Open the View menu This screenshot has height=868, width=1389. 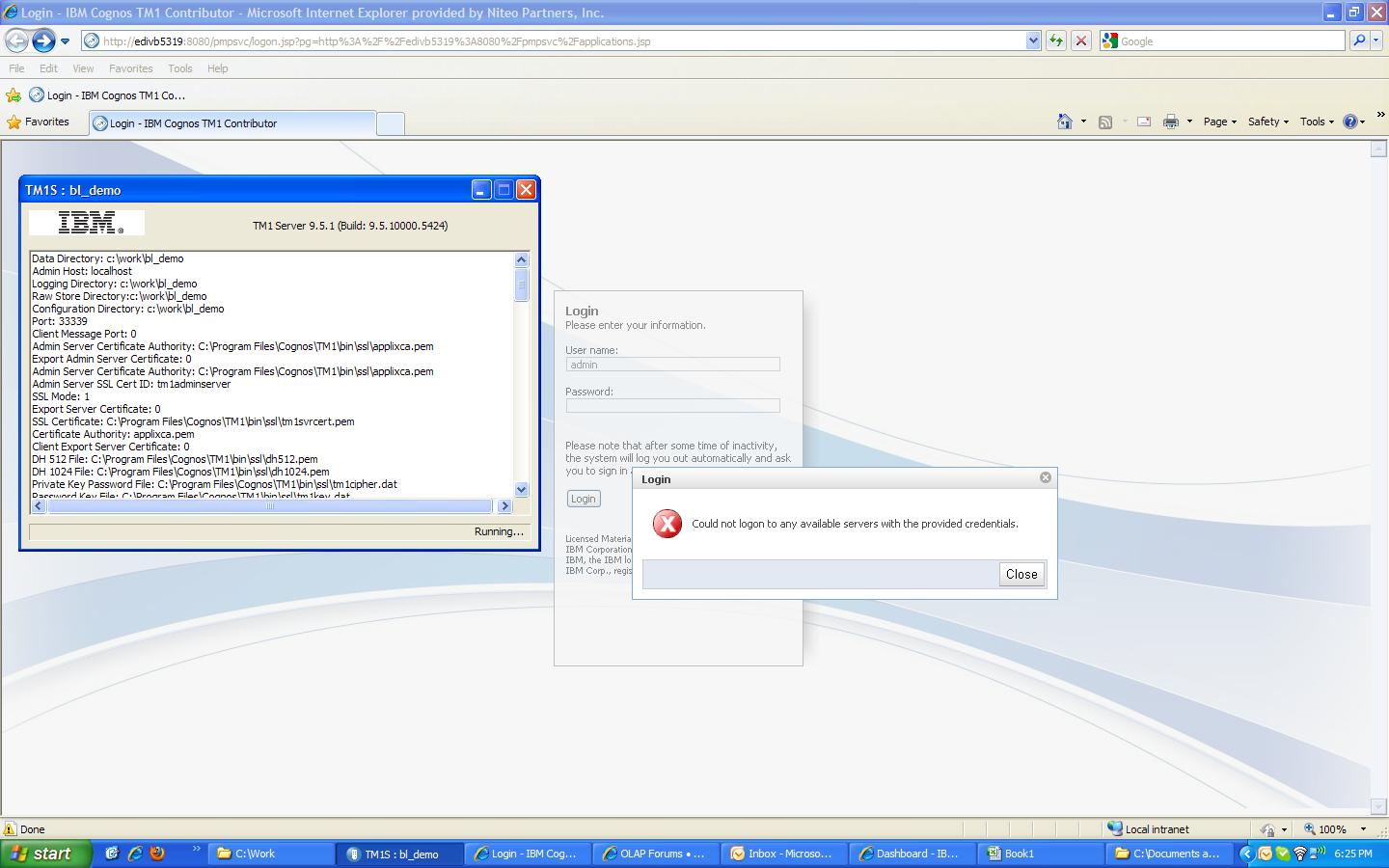[x=83, y=68]
